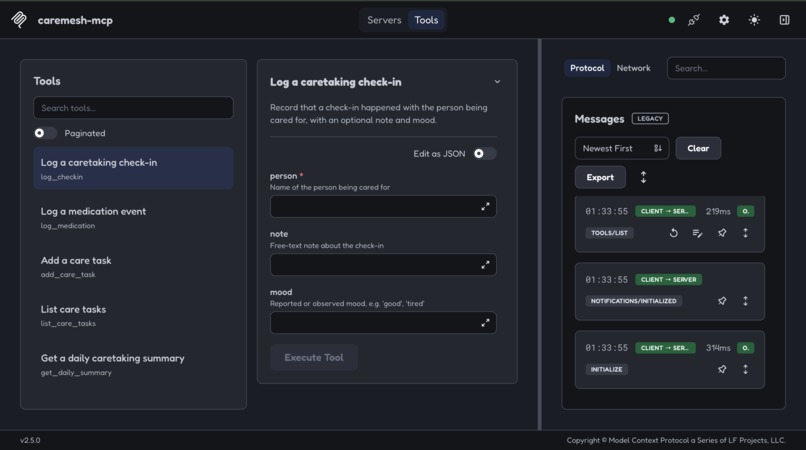Collapse the side panel with header icon
Image resolution: width=806 pixels, height=450 pixels.
(784, 20)
